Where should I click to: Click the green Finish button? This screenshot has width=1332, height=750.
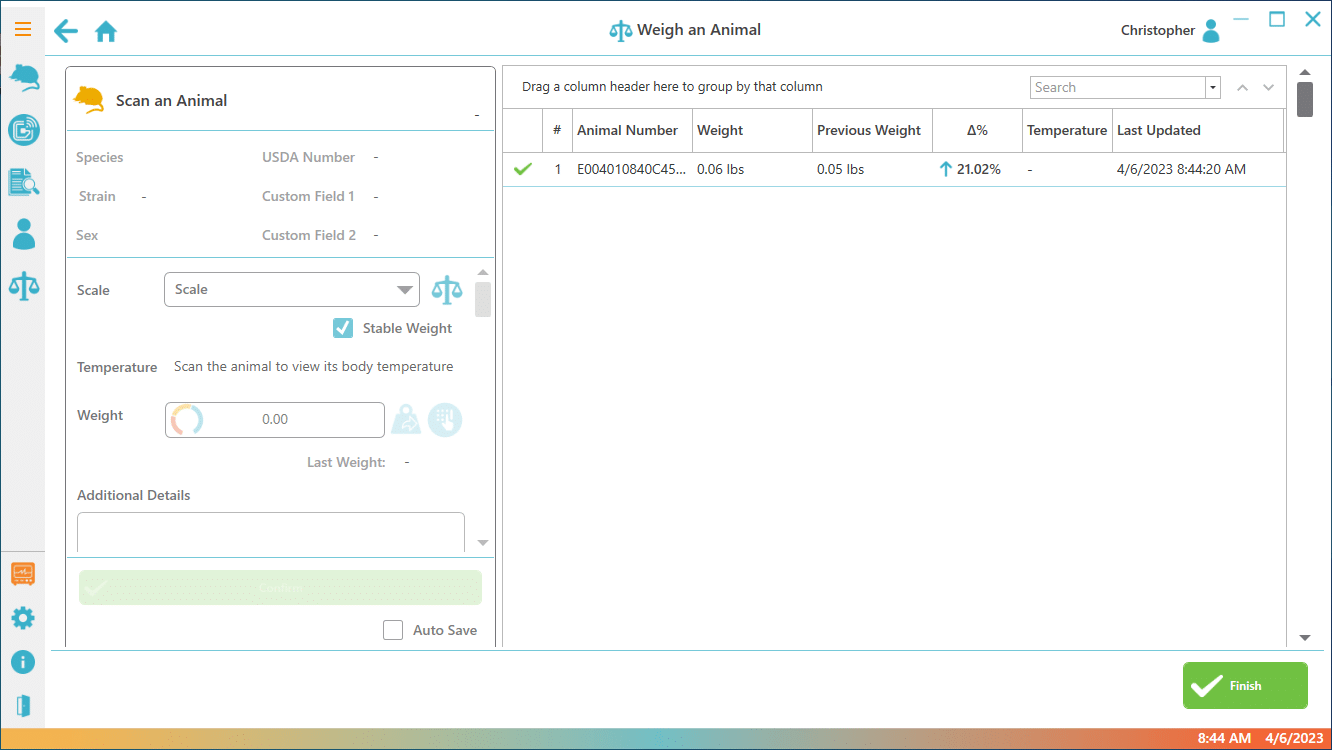[1245, 686]
